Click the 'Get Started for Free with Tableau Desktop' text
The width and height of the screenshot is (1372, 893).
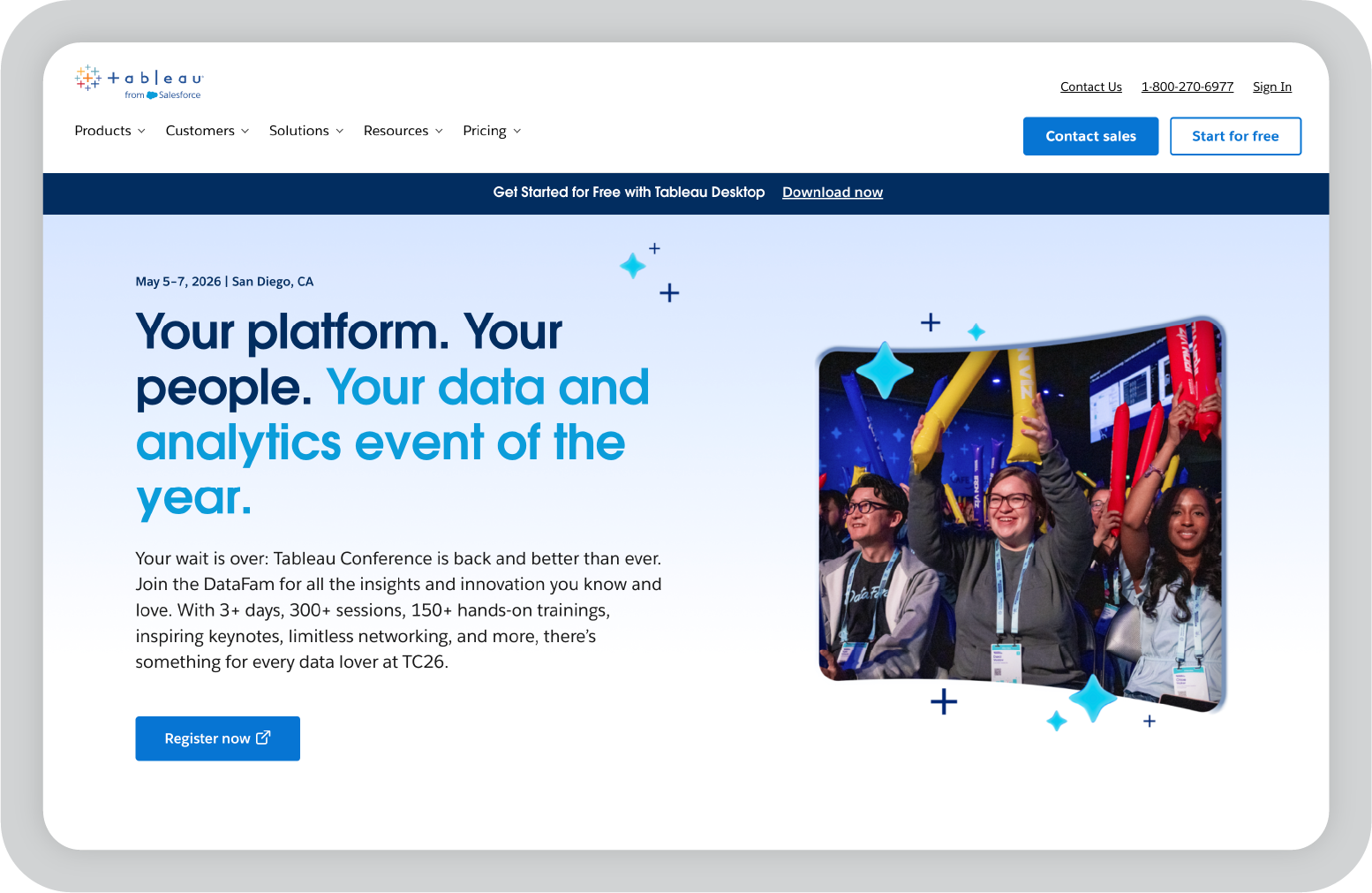click(629, 193)
